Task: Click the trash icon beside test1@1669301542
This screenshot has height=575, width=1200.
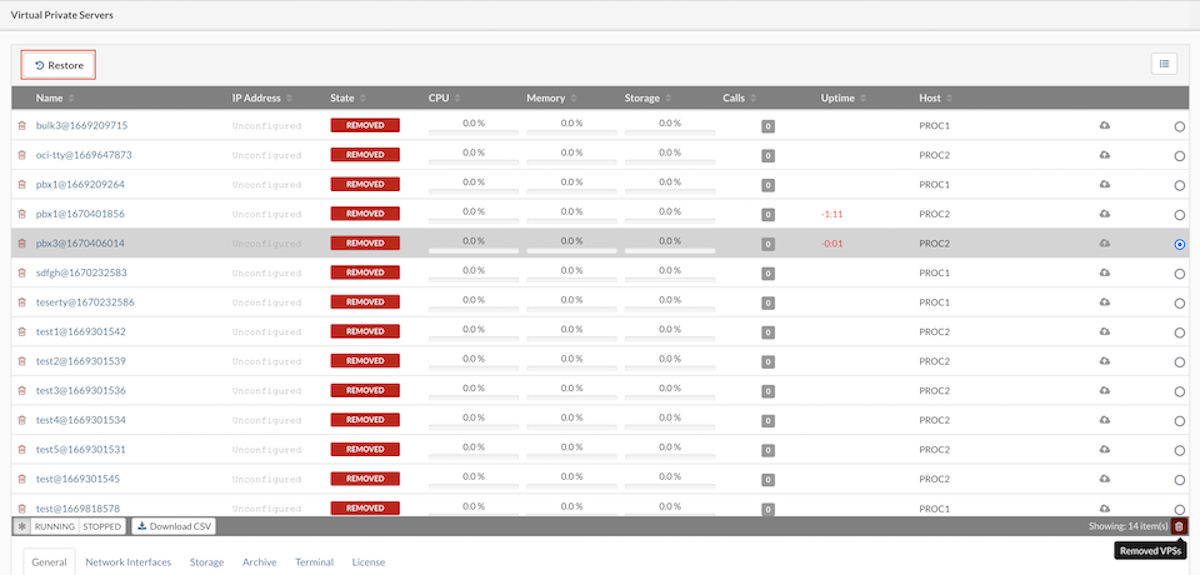Action: 22,332
